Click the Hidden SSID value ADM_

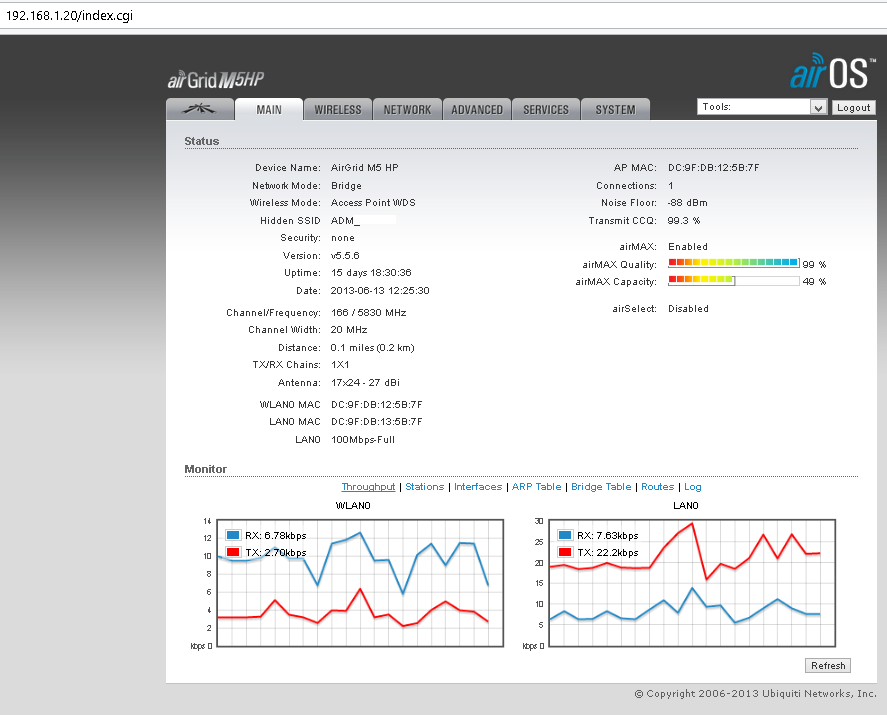coord(345,221)
